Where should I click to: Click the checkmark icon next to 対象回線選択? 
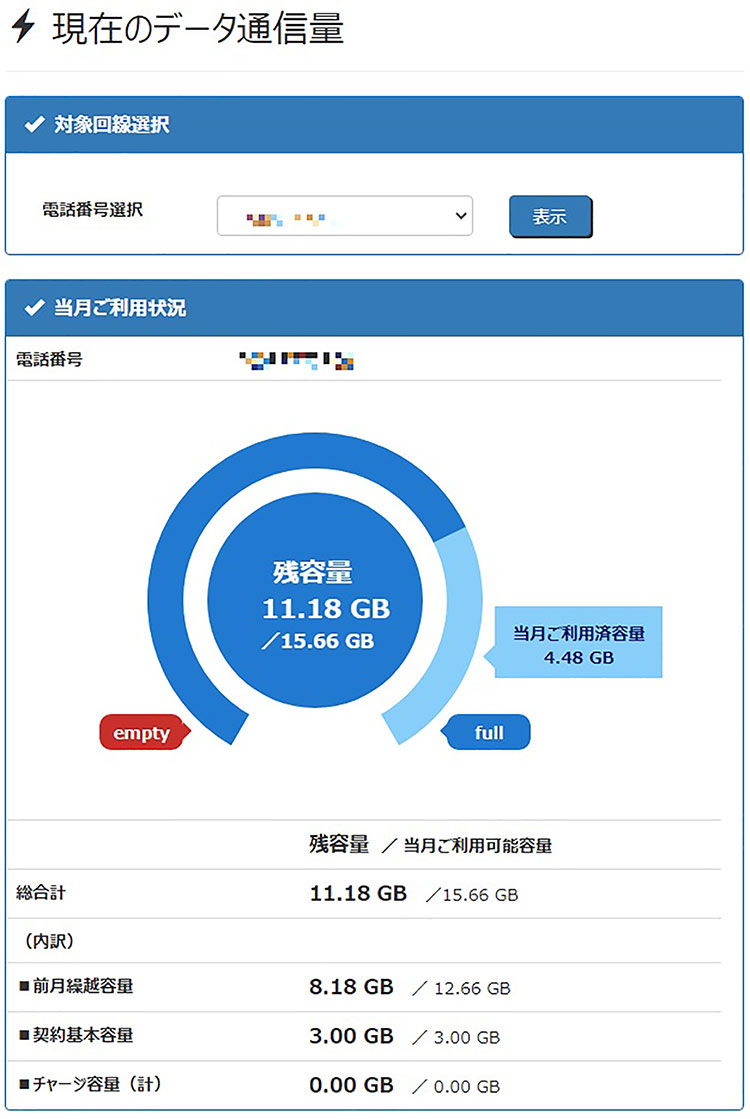pos(35,125)
